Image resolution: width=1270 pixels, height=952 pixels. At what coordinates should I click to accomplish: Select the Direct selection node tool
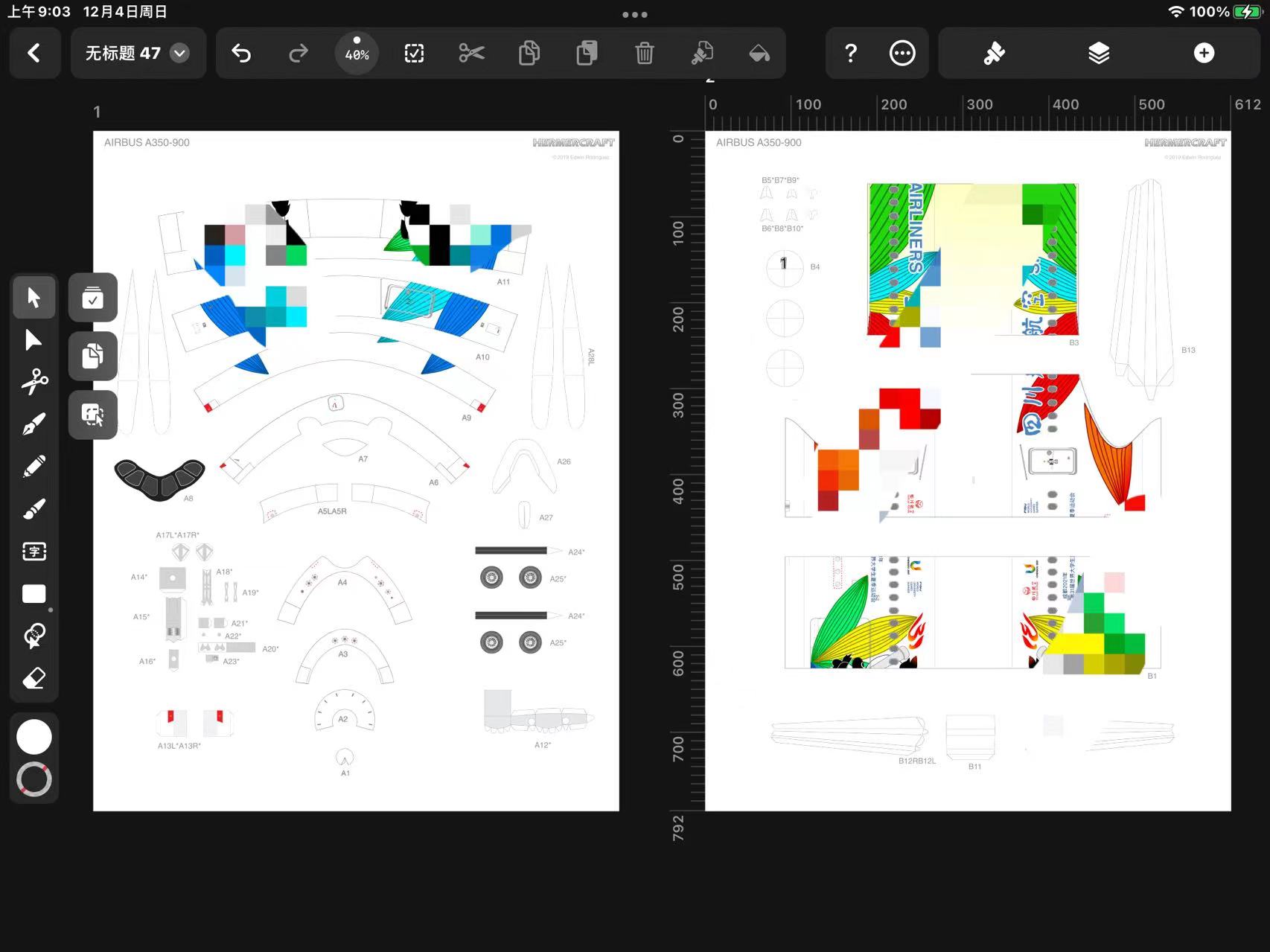[x=34, y=340]
